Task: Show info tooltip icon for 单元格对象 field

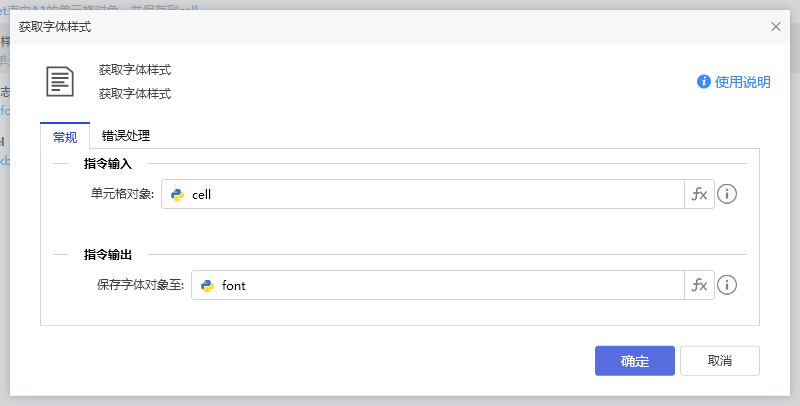Action: click(728, 194)
